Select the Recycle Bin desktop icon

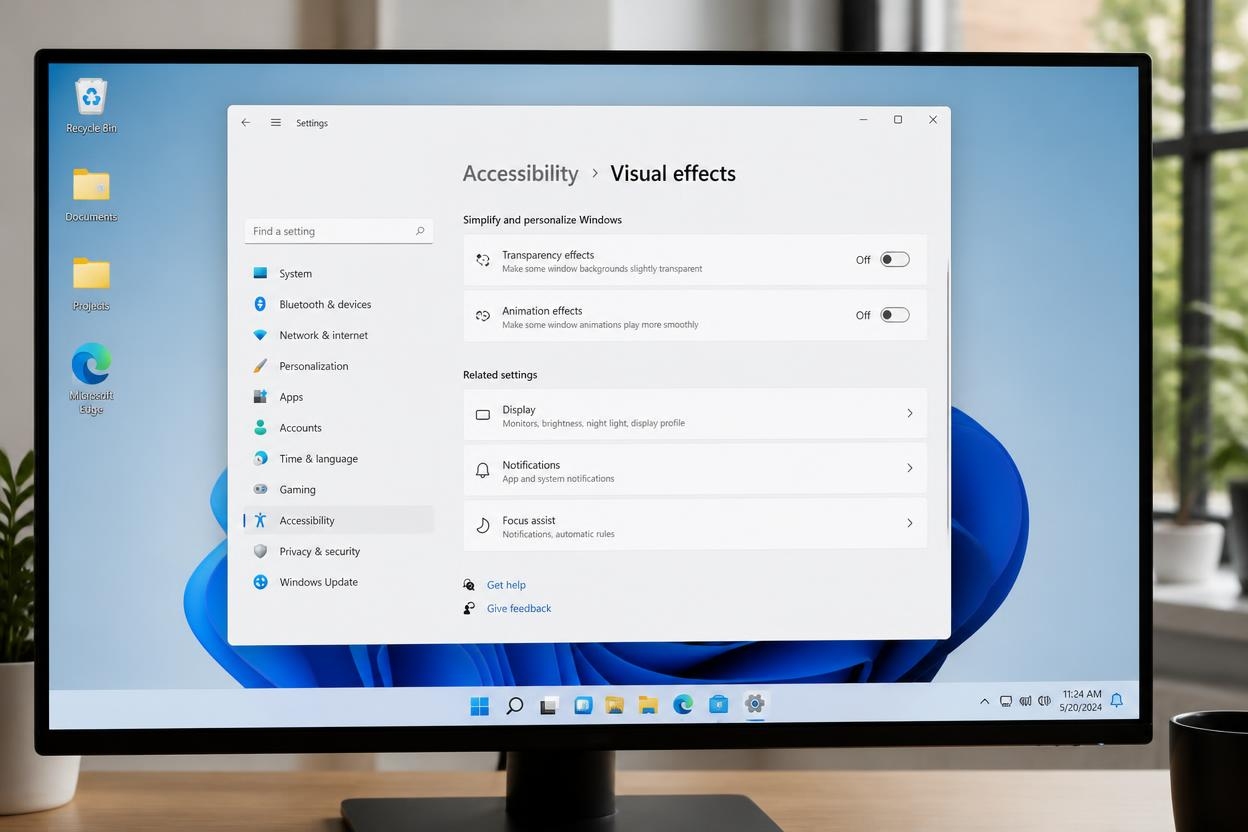[x=91, y=105]
